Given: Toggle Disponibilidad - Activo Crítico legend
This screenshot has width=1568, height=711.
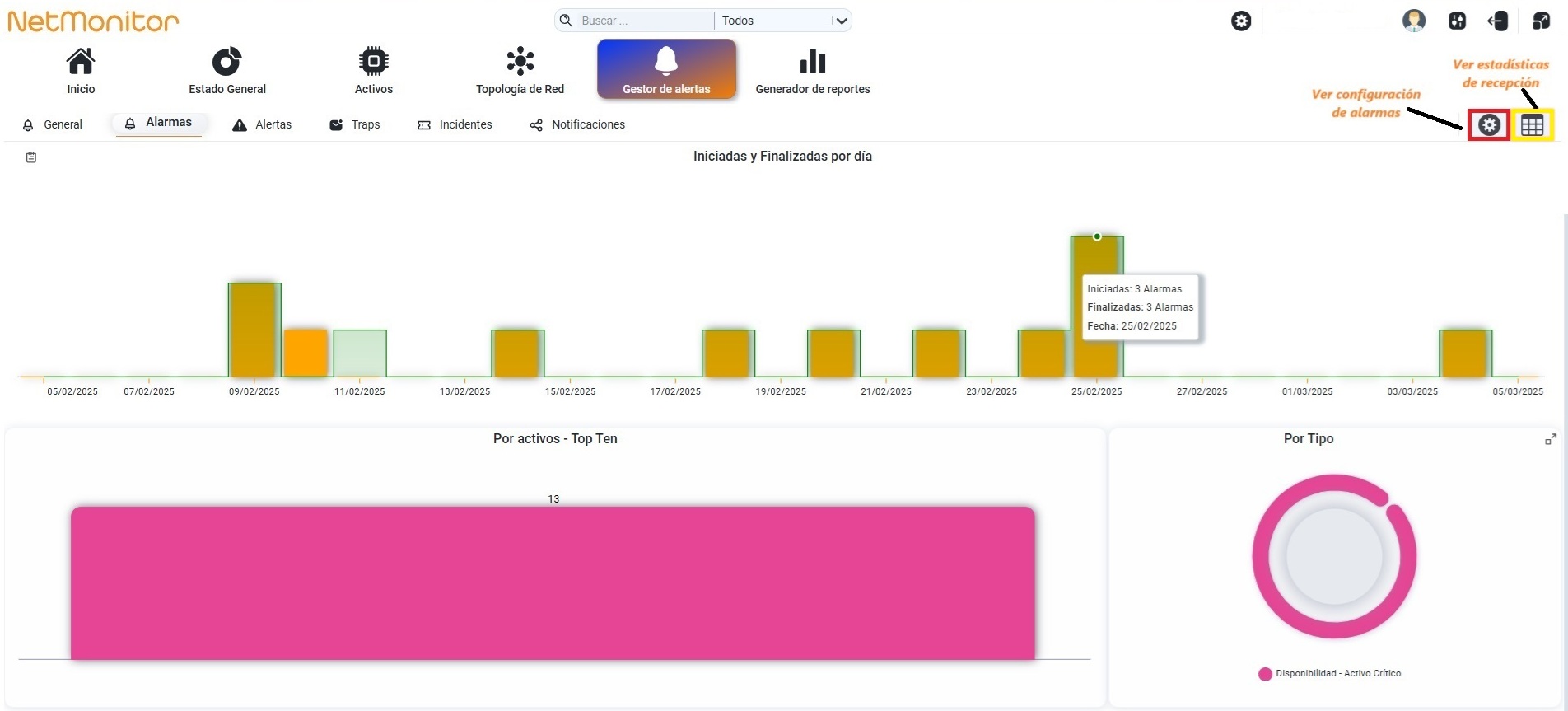Looking at the screenshot, I should pyautogui.click(x=1329, y=674).
